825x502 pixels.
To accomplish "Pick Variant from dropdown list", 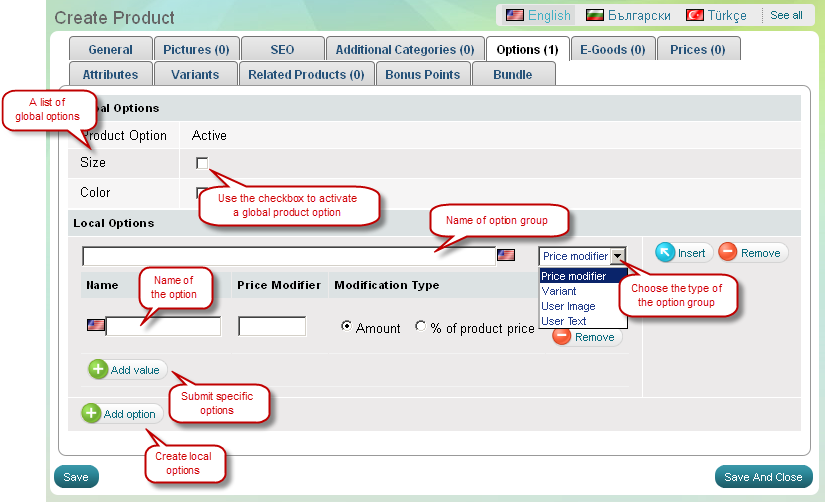I will pos(559,291).
